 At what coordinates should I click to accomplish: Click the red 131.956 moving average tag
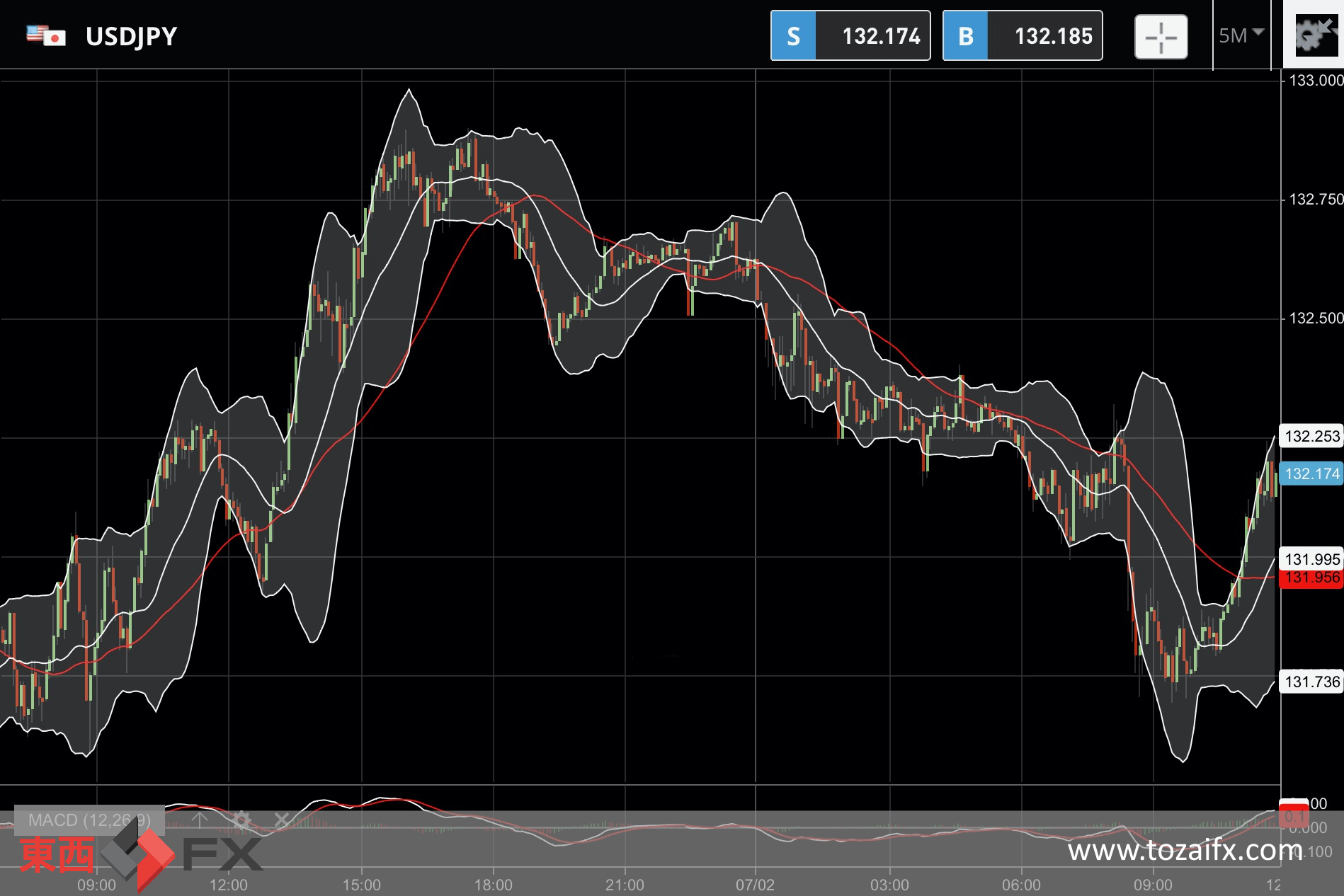(1311, 578)
